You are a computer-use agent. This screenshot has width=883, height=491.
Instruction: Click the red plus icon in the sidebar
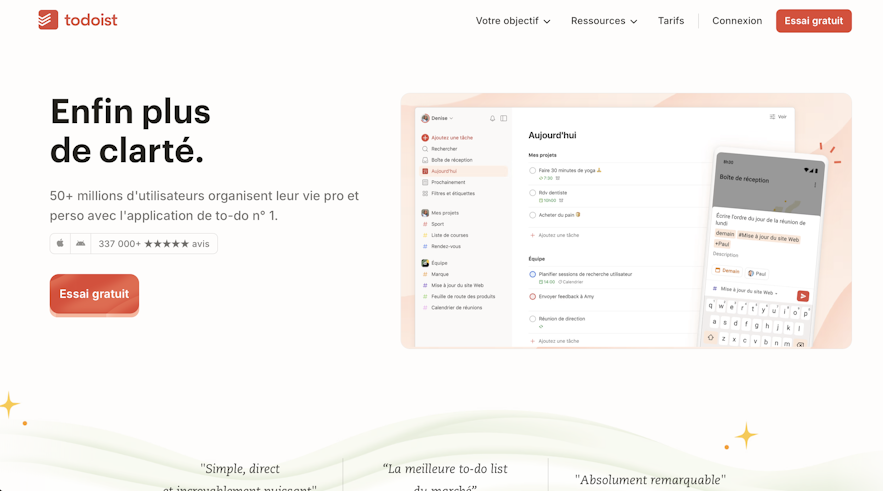coord(425,137)
